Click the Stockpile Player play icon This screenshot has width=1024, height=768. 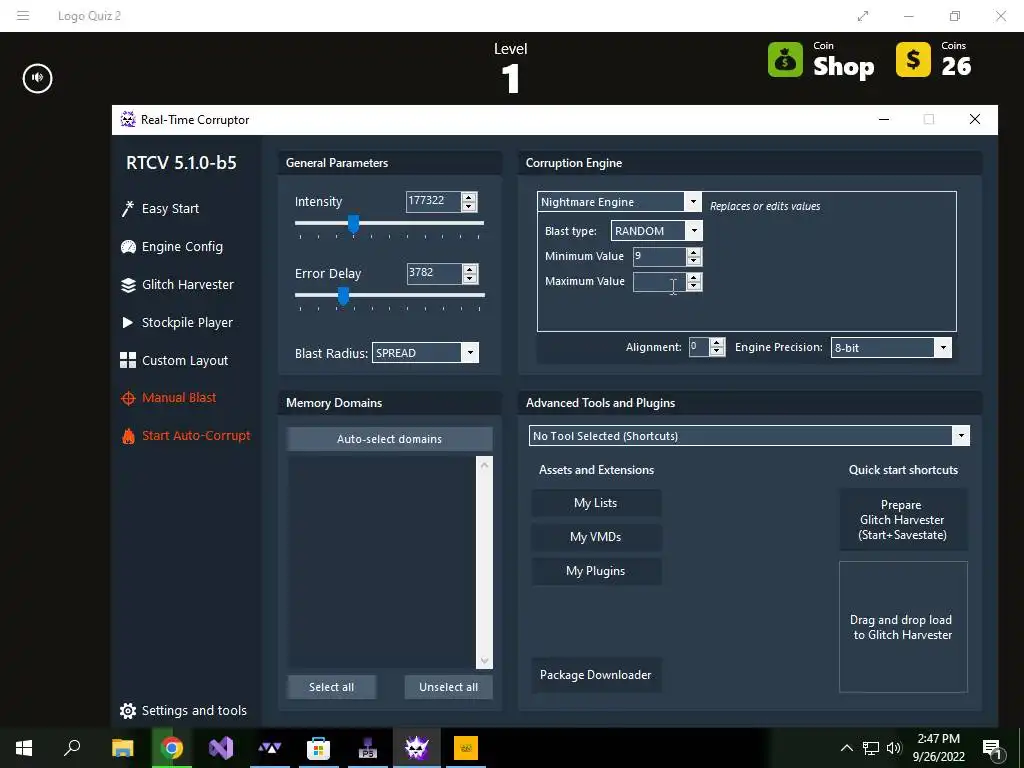[127, 323]
